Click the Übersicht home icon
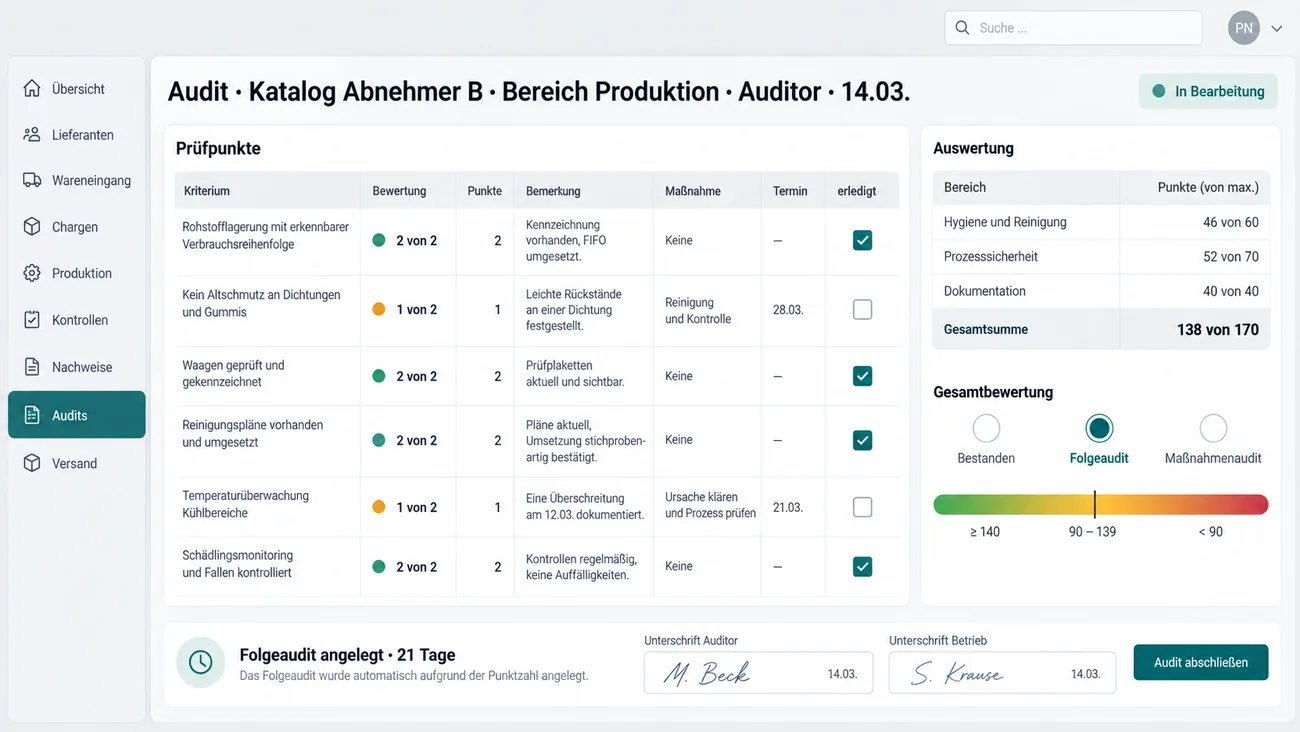Image resolution: width=1300 pixels, height=732 pixels. point(32,88)
